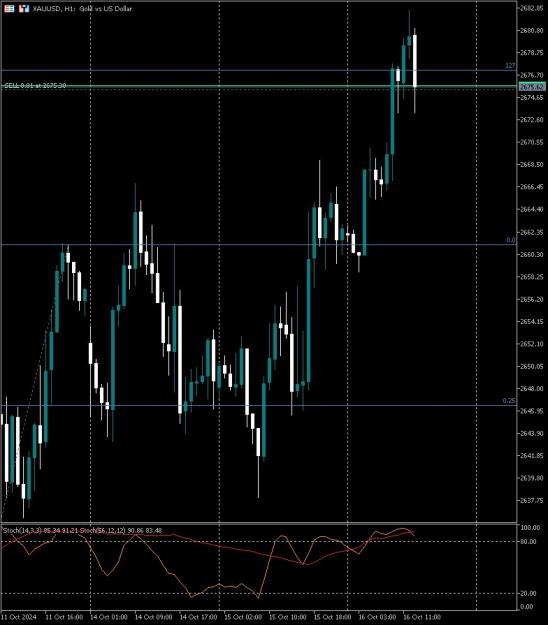Screen dimensions: 548x625
Task: Click the 2680.80 price scale value
Action: [x=532, y=30]
